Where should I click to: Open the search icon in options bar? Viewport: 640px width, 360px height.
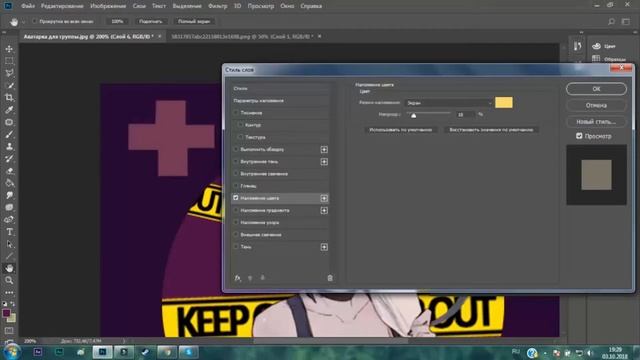click(x=611, y=21)
